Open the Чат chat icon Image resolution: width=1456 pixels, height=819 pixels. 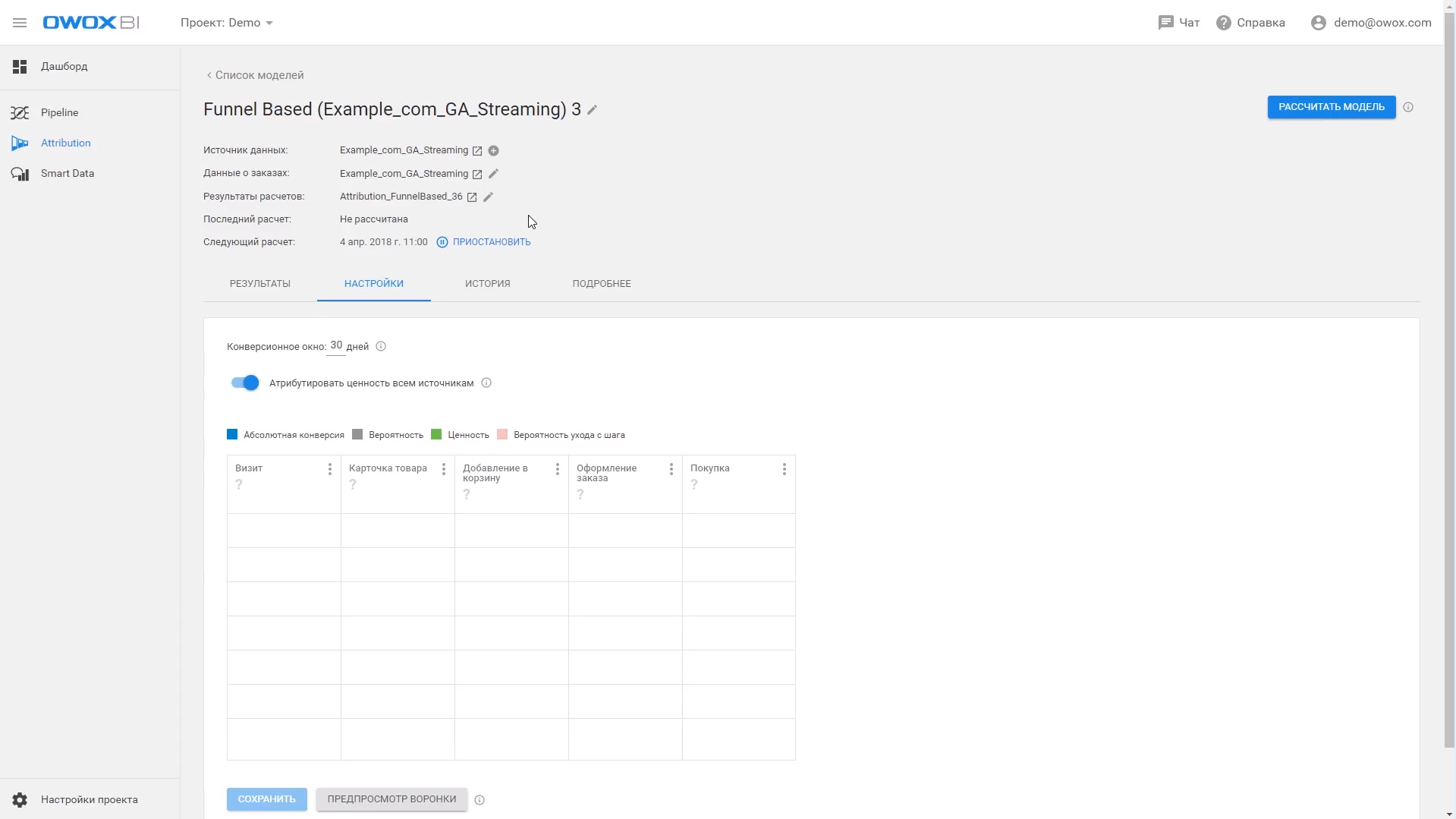coord(1165,23)
